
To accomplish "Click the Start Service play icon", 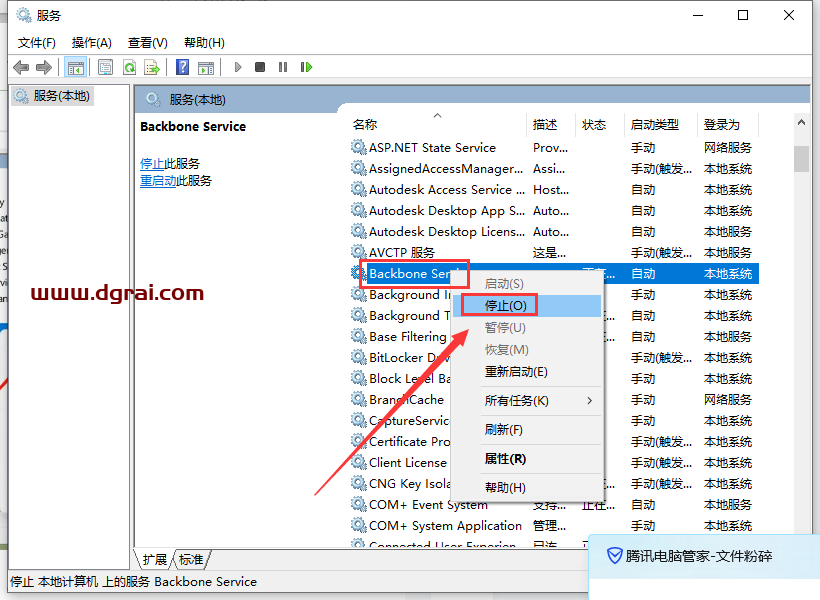I will click(x=238, y=67).
